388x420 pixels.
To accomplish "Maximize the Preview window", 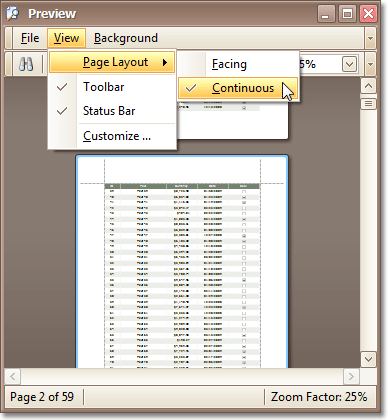I will point(347,14).
